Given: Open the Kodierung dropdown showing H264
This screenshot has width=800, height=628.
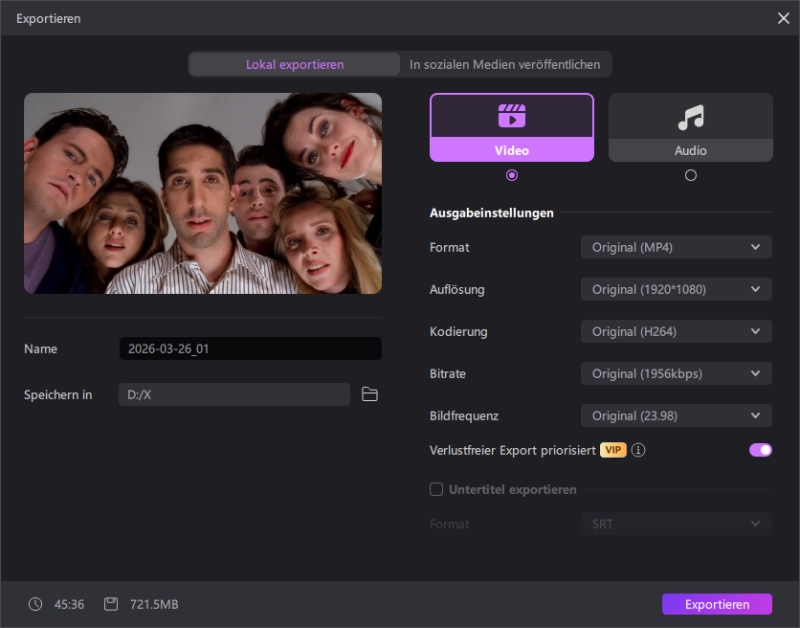Looking at the screenshot, I should click(x=676, y=331).
